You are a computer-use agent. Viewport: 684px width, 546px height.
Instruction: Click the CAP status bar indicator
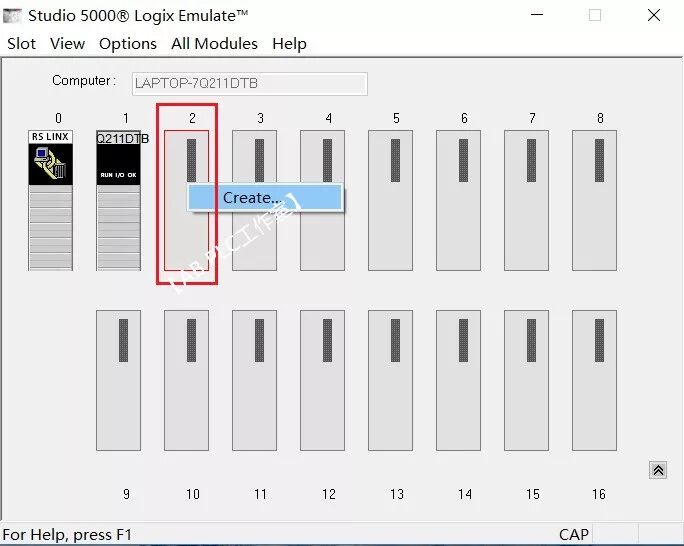[574, 535]
